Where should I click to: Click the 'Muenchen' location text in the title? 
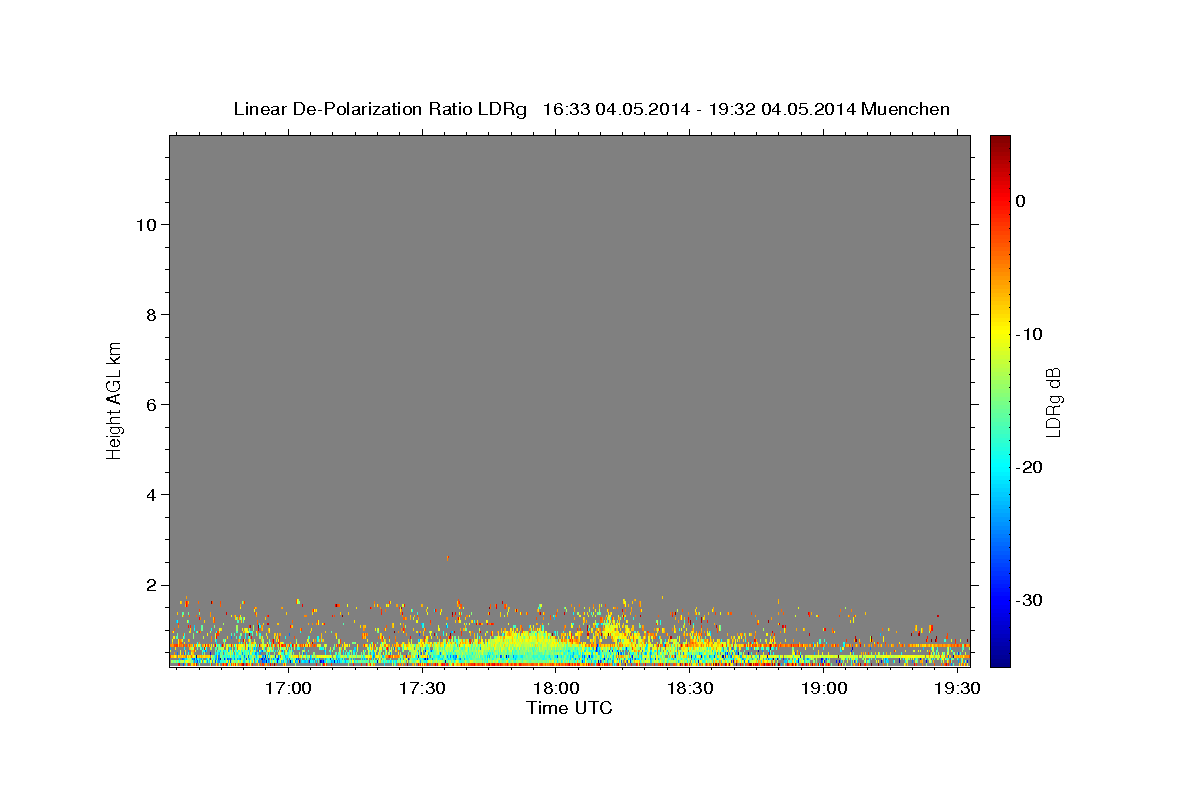coord(905,109)
